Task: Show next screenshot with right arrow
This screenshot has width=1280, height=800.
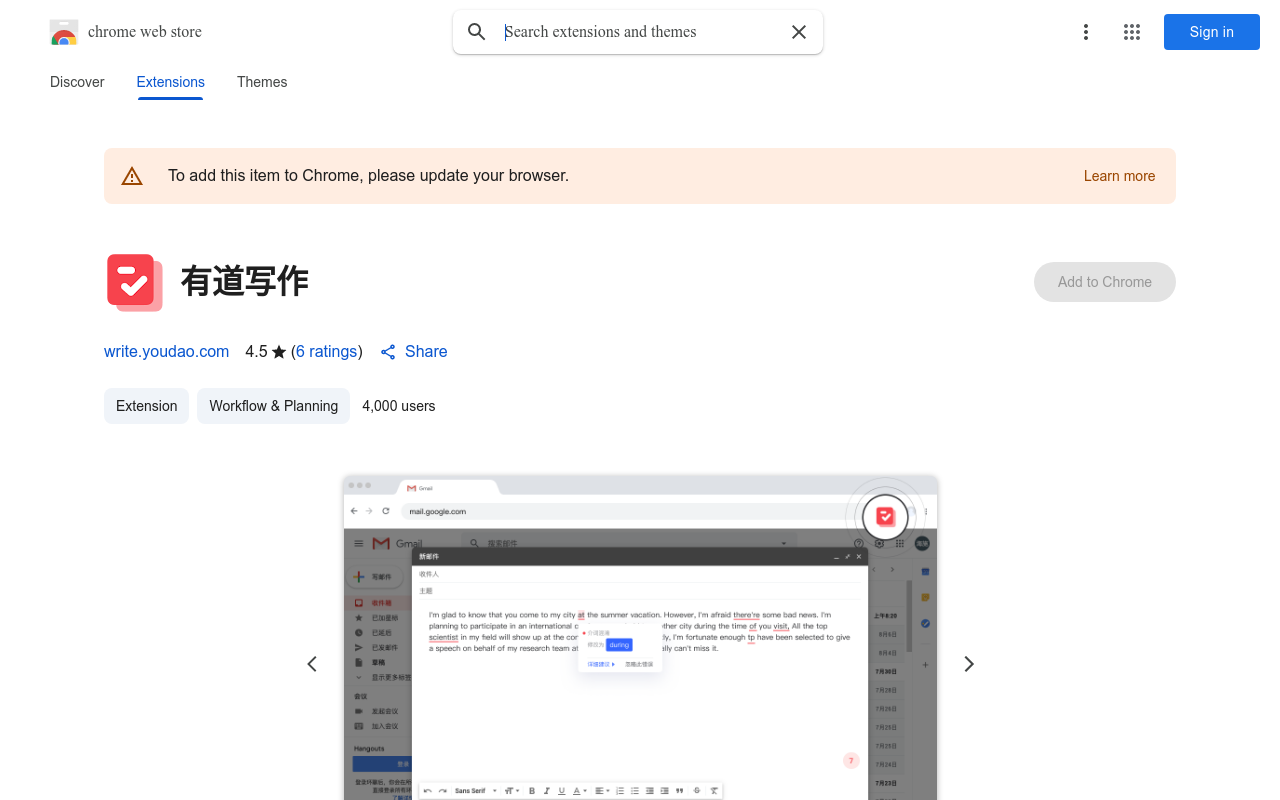Action: [968, 664]
